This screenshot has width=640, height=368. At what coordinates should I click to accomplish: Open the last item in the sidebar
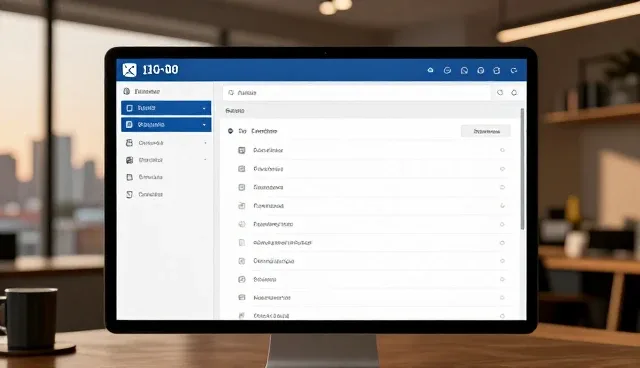166,195
